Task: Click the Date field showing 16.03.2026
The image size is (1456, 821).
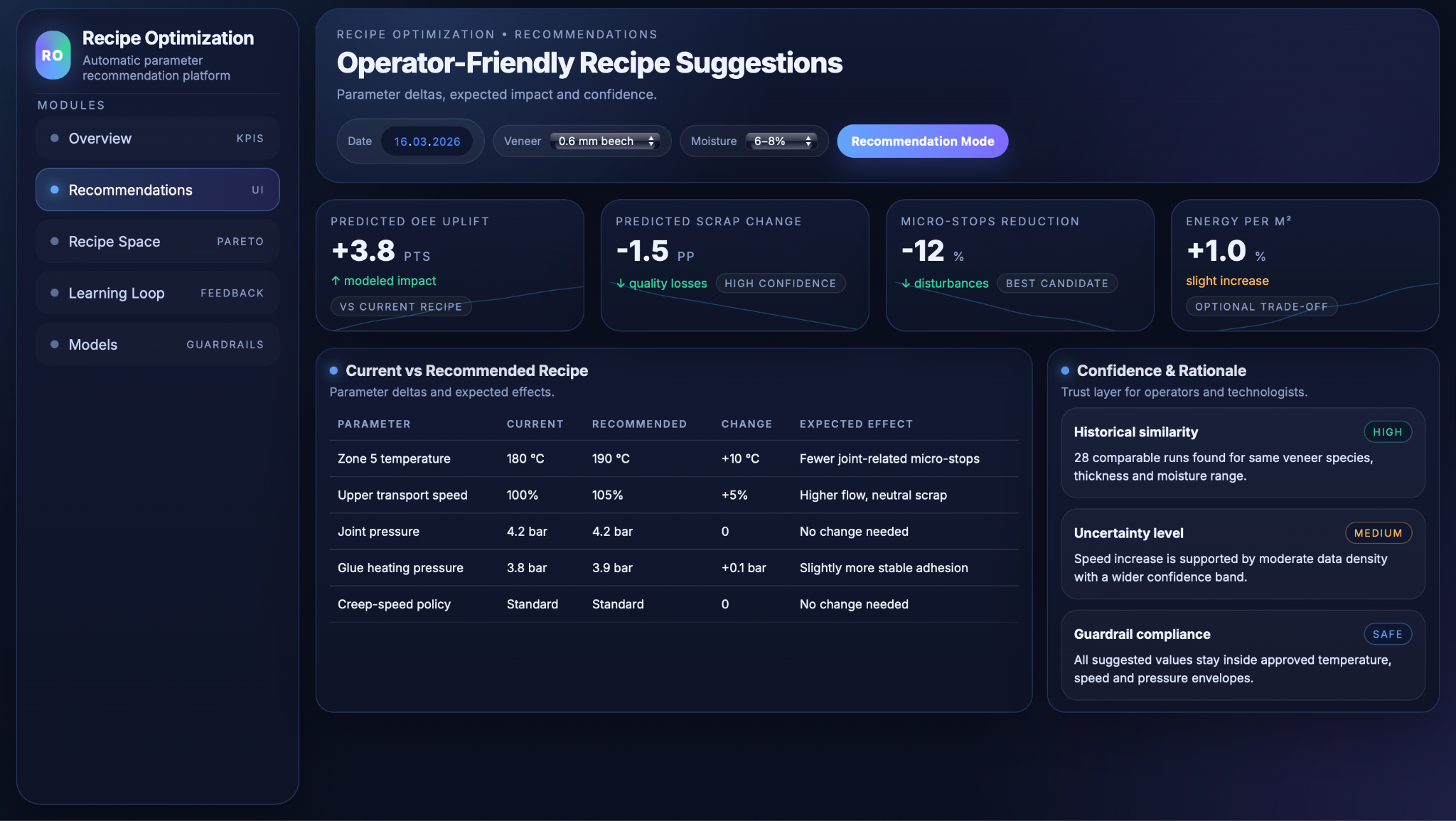Action: pos(427,141)
